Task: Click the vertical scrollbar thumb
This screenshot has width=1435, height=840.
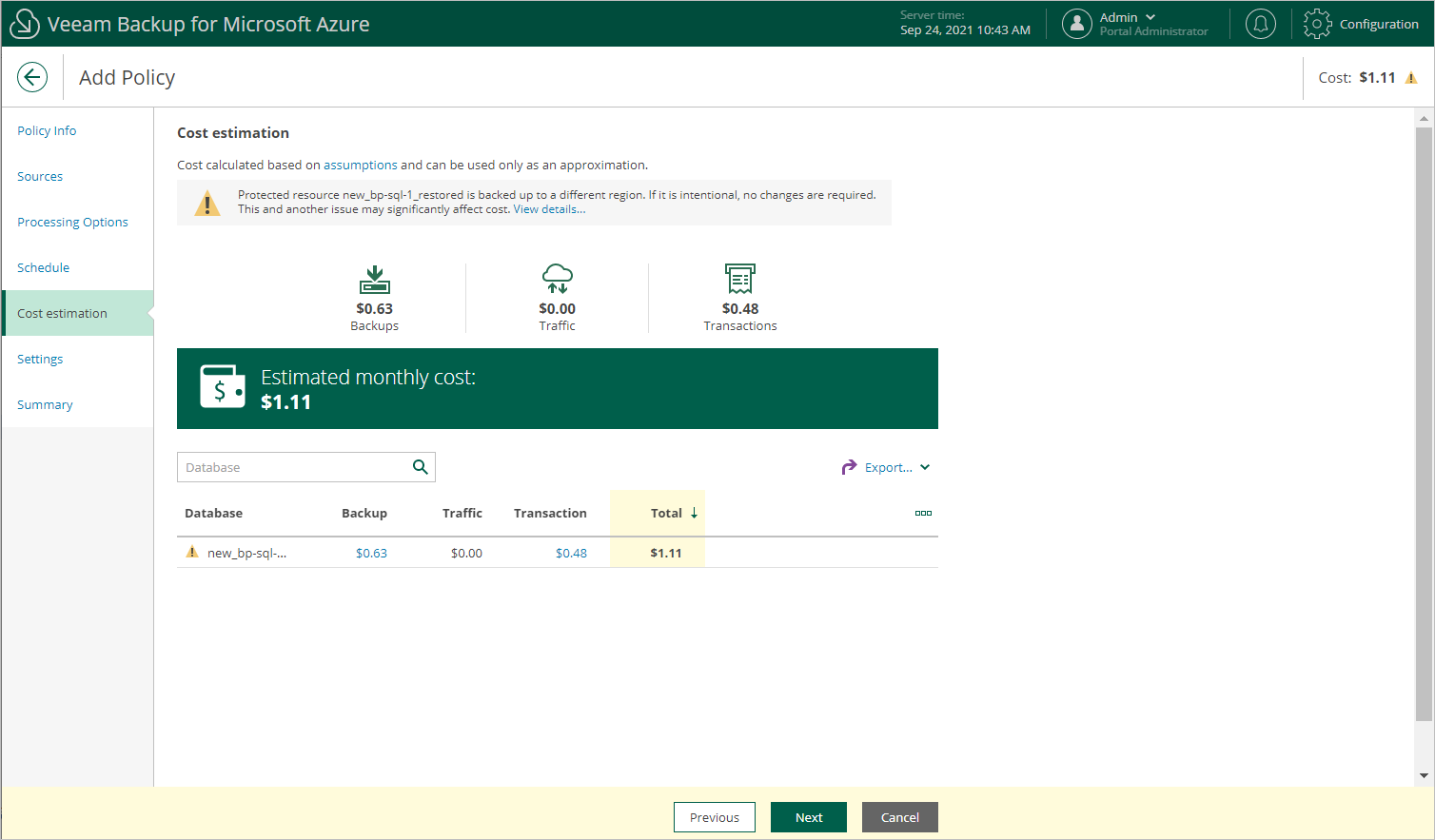Action: click(x=1424, y=424)
